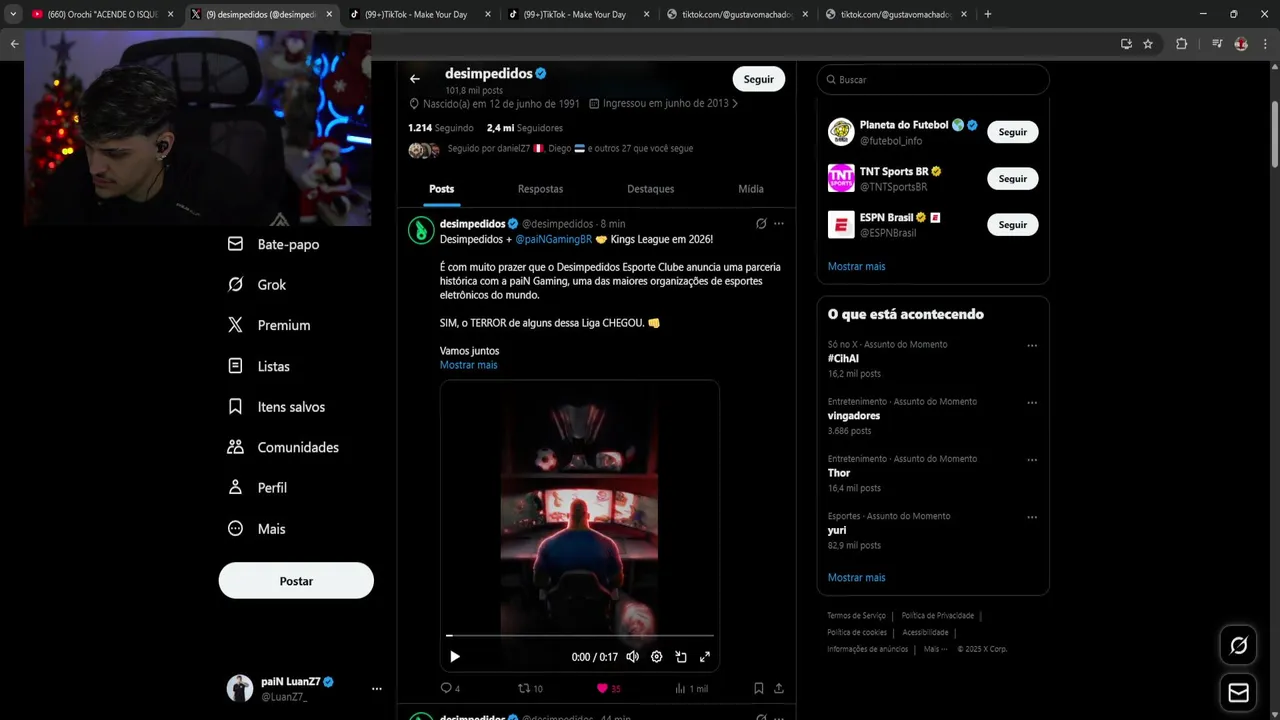Seek on the video progress bar
1280x720 pixels.
coord(580,635)
